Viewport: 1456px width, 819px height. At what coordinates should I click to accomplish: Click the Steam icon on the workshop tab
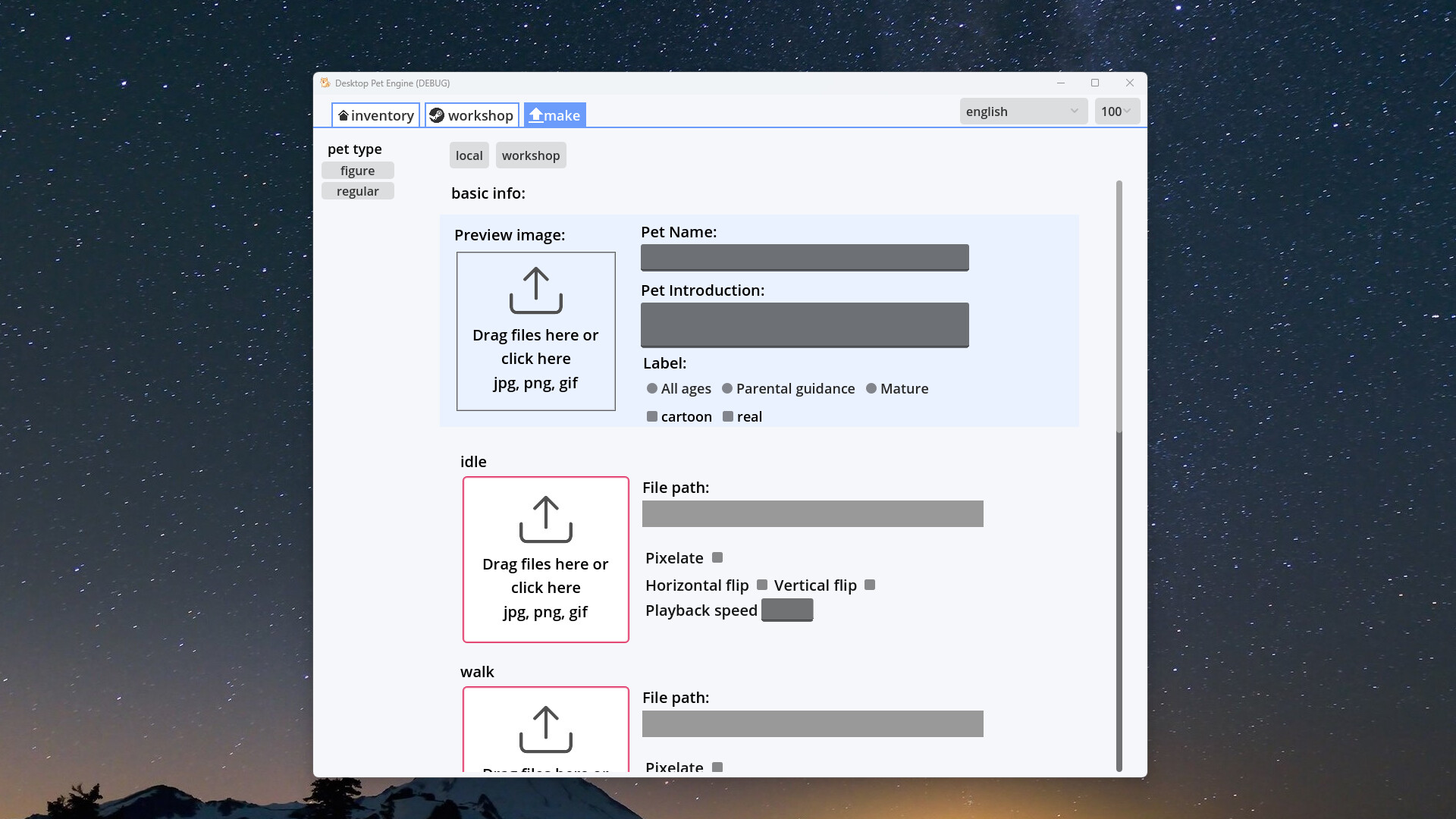(437, 115)
